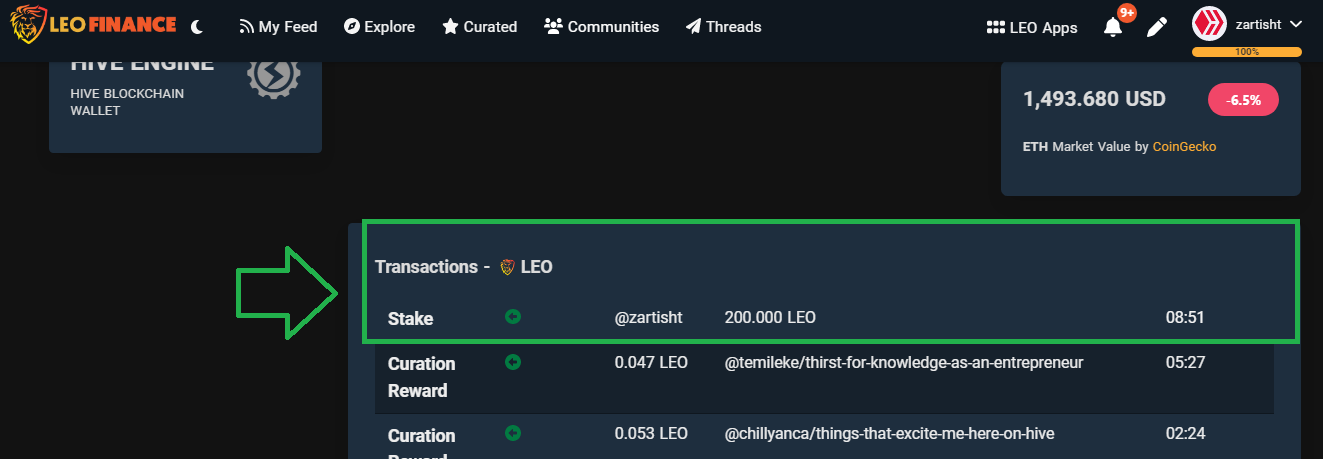Expand the zartisht account dropdown chevron
This screenshot has width=1323, height=460.
pyautogui.click(x=1296, y=24)
